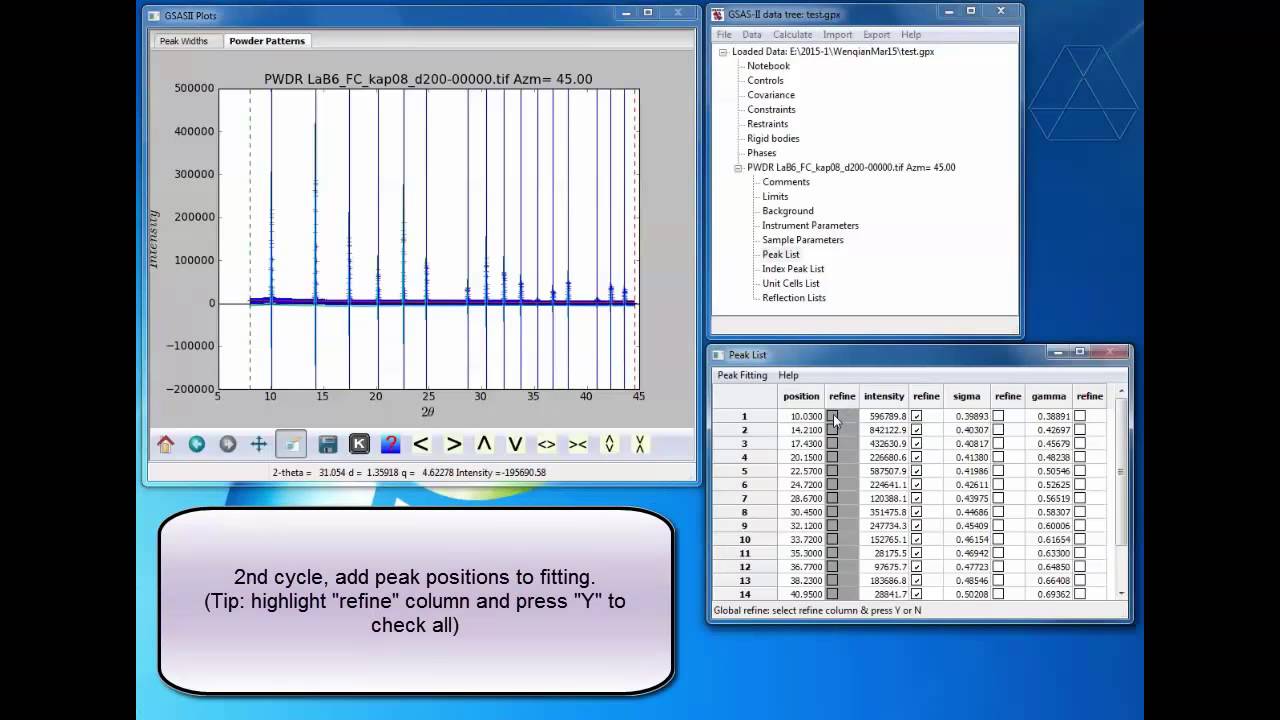Shift plot down with V icon
The image size is (1280, 720).
[x=515, y=444]
